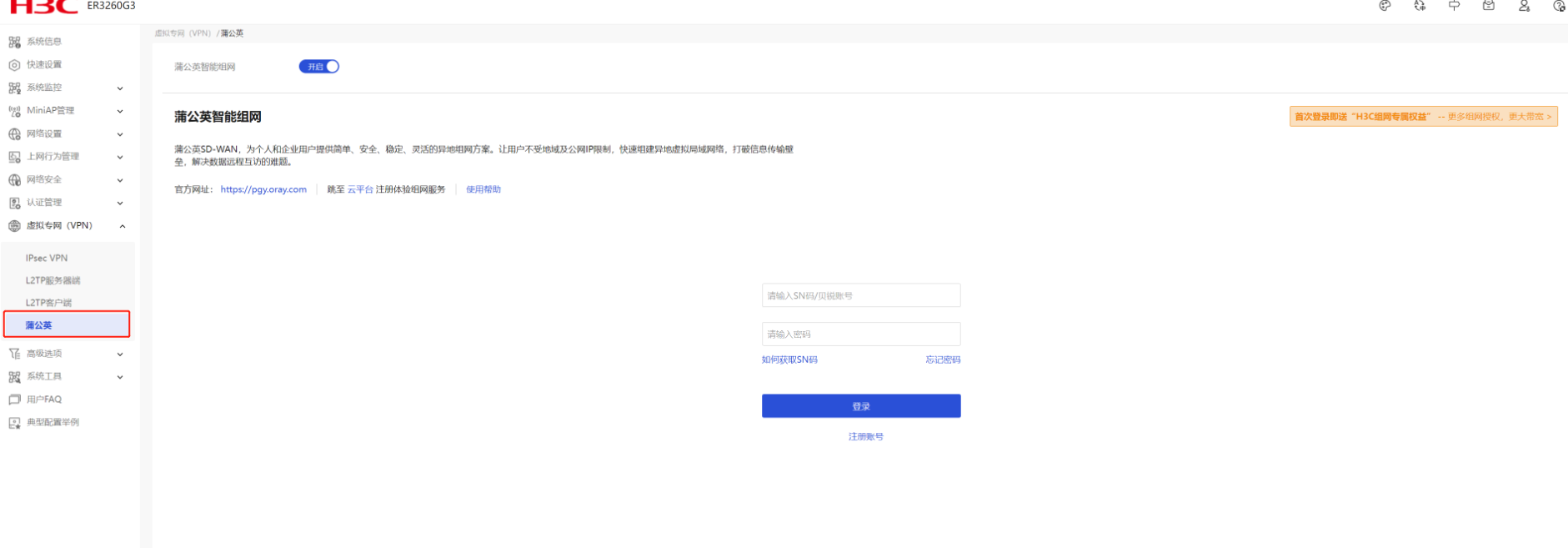Click the 忘记密码 link
Image resolution: width=1568 pixels, height=548 pixels.
[943, 360]
